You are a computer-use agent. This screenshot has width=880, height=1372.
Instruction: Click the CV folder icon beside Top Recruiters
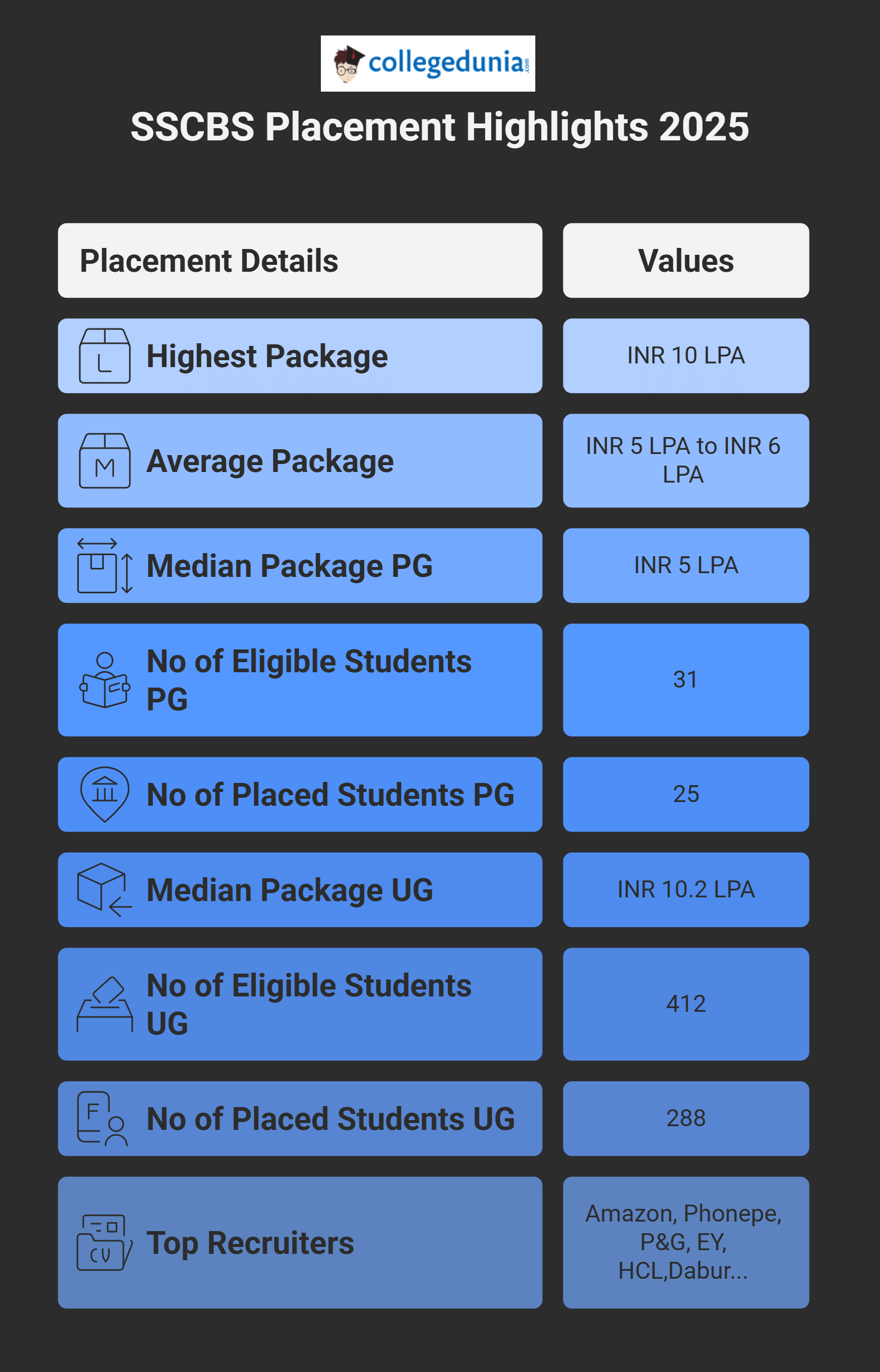(x=104, y=1242)
